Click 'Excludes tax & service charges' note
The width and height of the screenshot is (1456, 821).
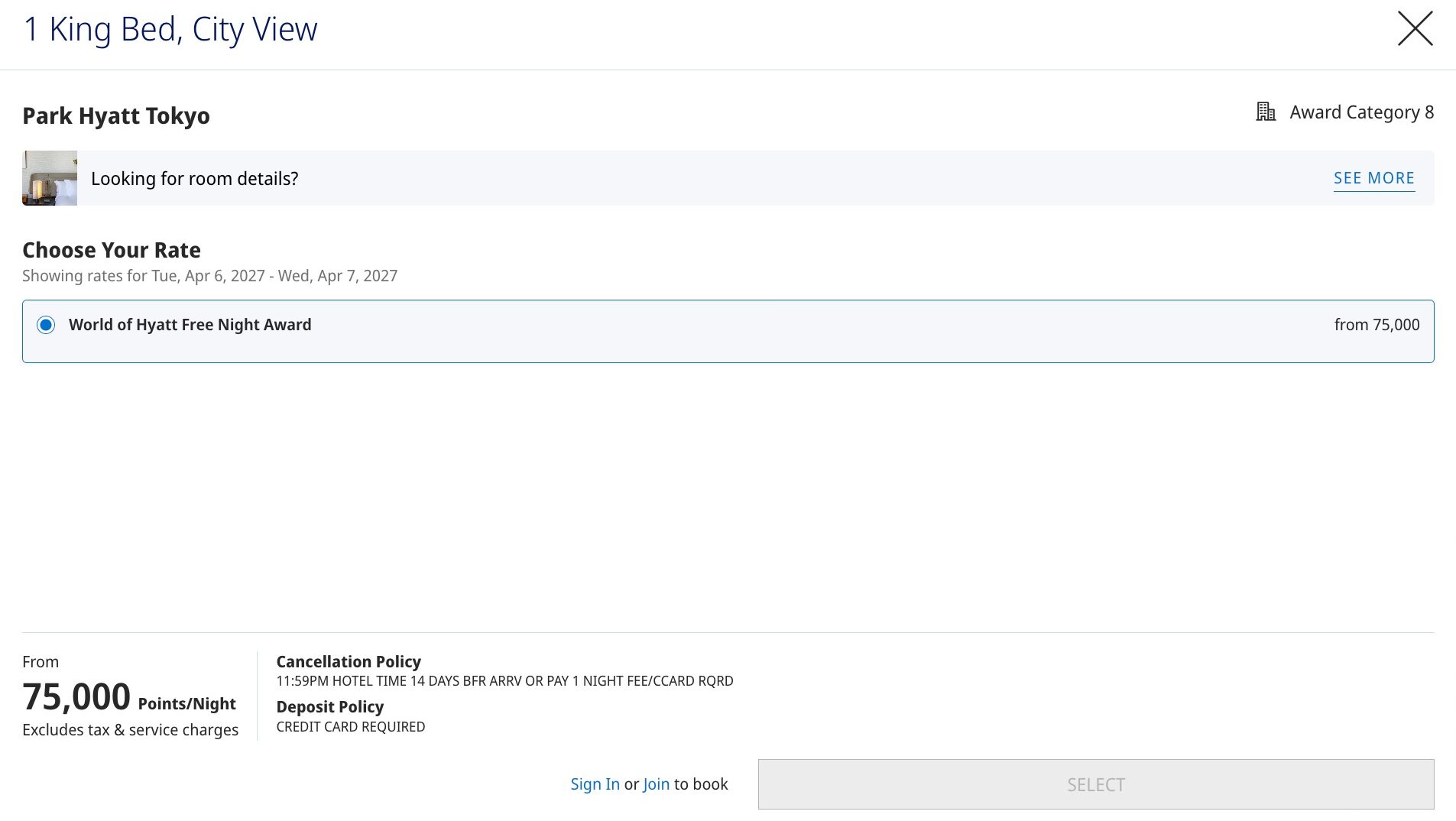point(130,730)
